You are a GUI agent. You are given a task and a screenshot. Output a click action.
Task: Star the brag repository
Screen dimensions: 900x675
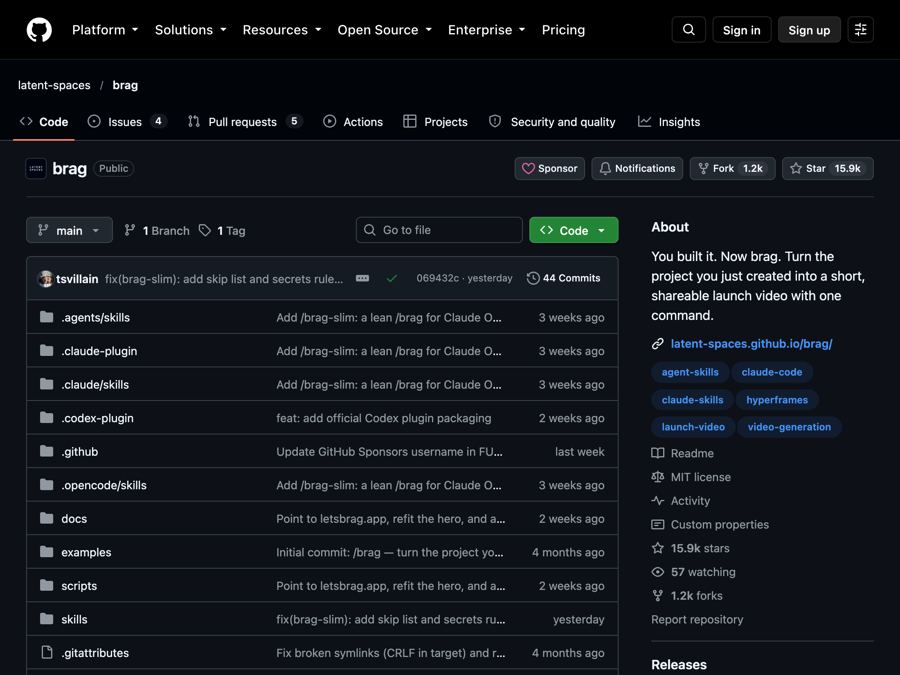(828, 169)
